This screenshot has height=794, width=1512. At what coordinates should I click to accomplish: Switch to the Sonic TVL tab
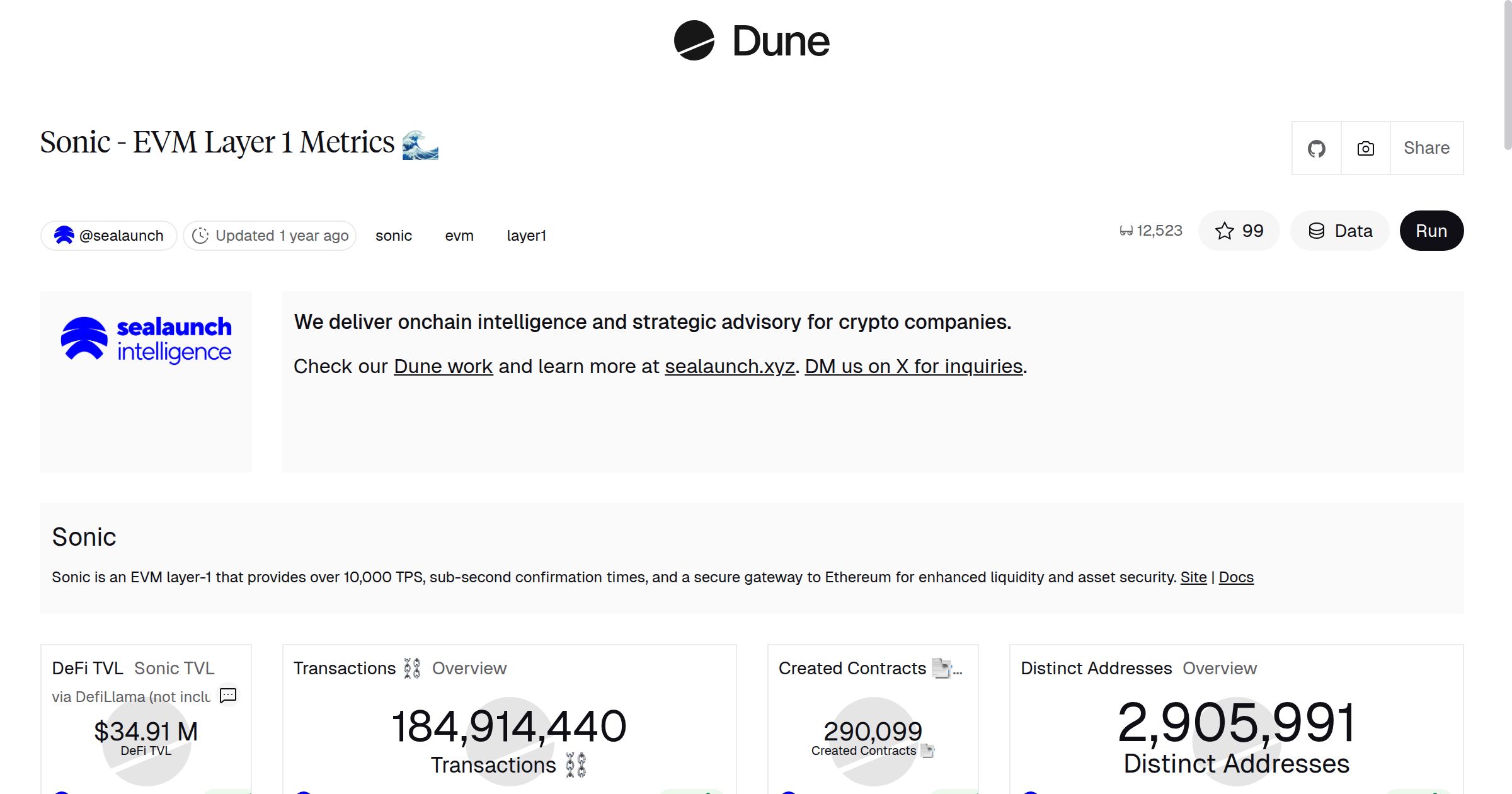(173, 668)
